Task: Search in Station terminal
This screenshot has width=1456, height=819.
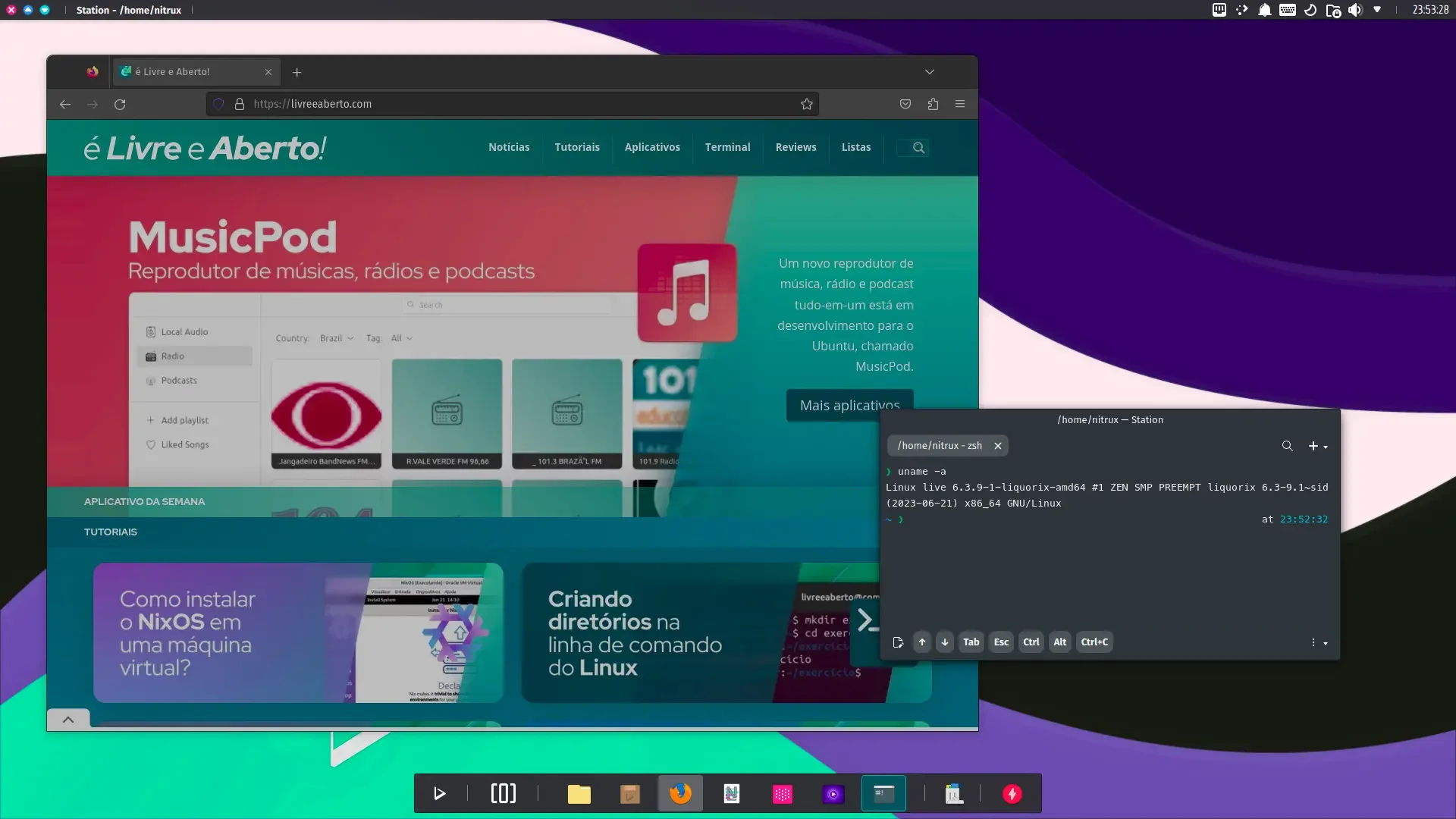Action: click(x=1287, y=446)
